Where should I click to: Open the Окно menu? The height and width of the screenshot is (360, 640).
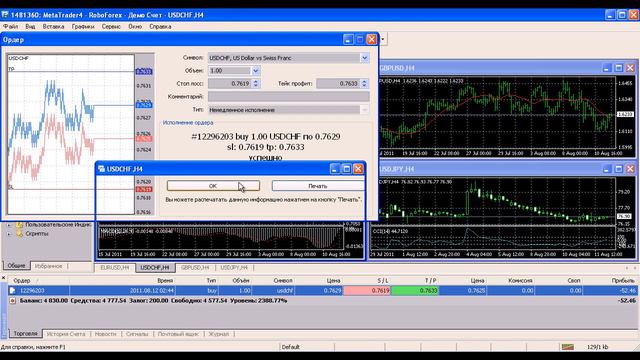click(135, 27)
